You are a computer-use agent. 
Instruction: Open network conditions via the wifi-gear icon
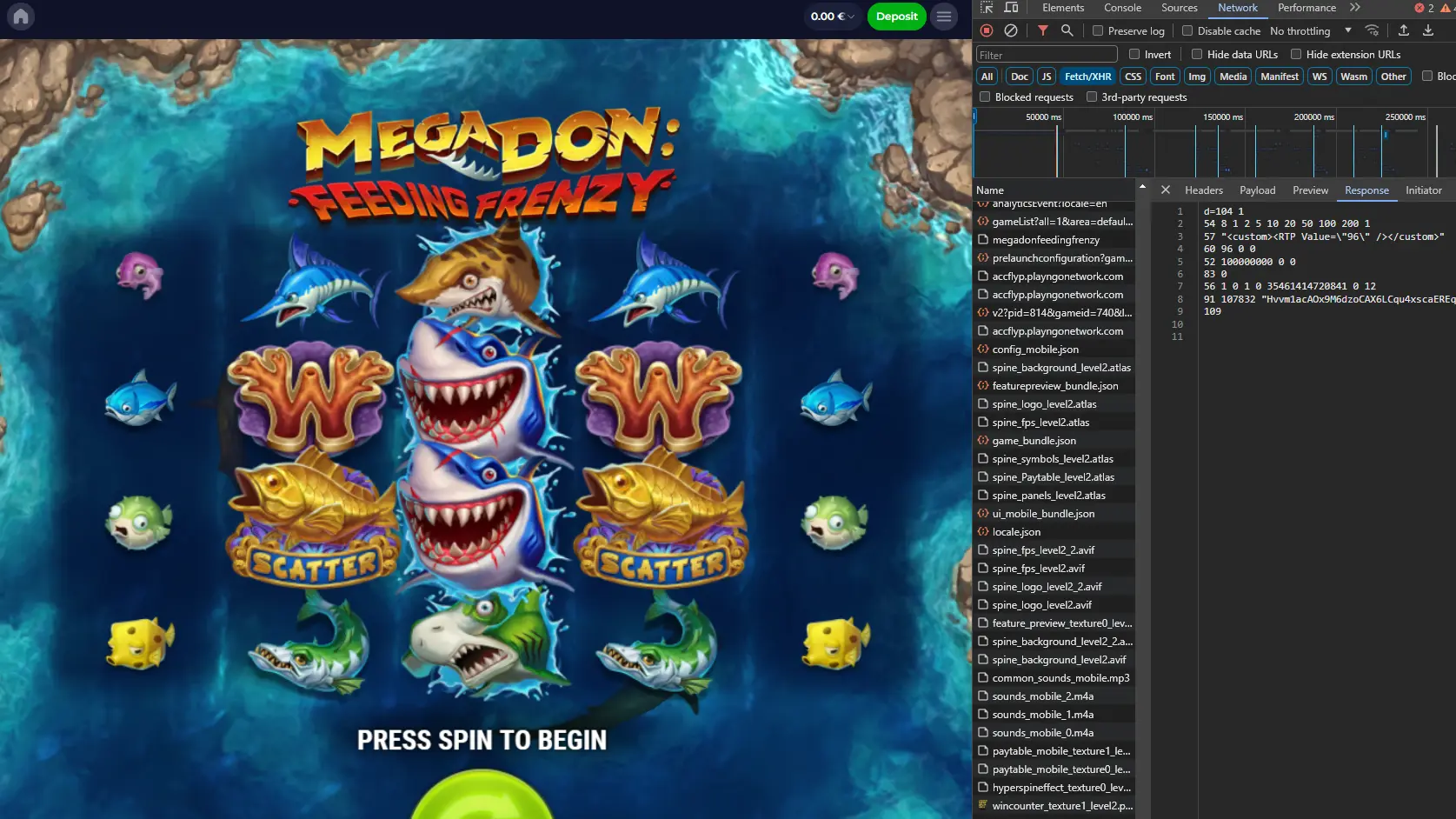[x=1373, y=30]
